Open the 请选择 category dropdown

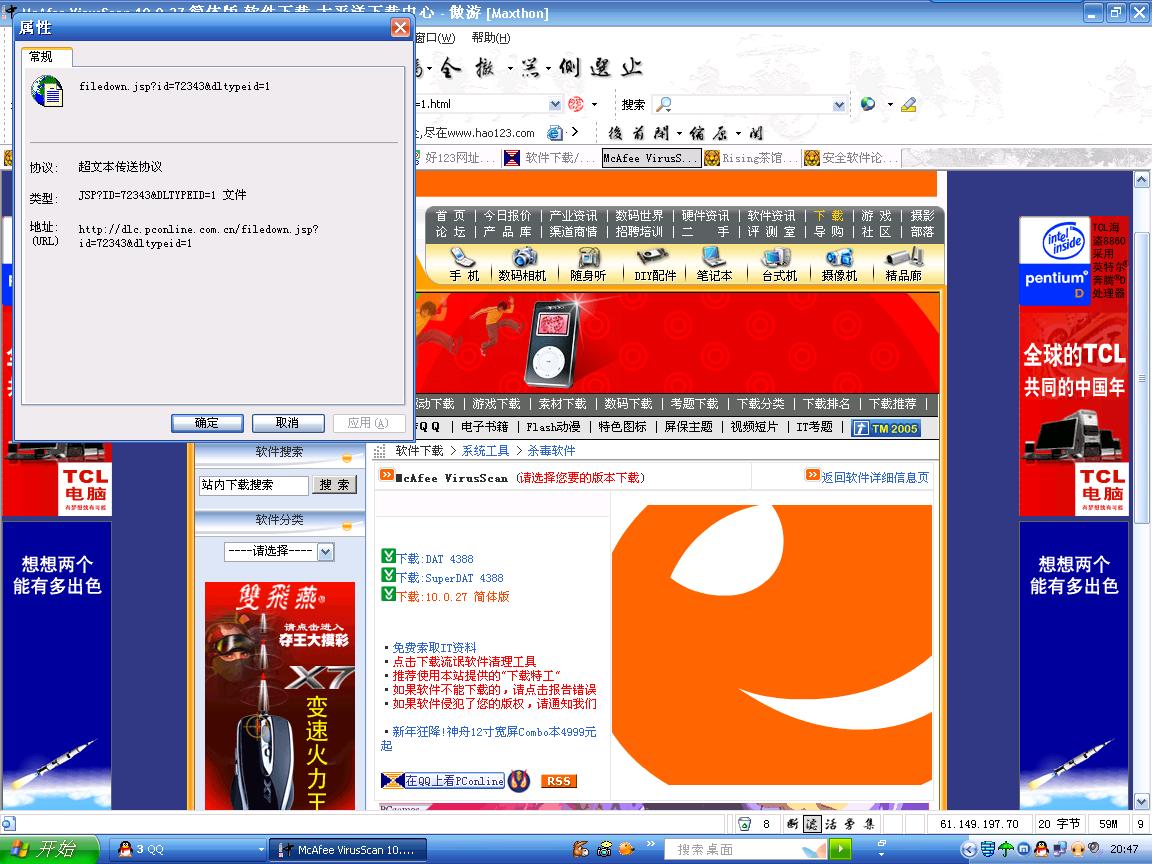(x=279, y=551)
